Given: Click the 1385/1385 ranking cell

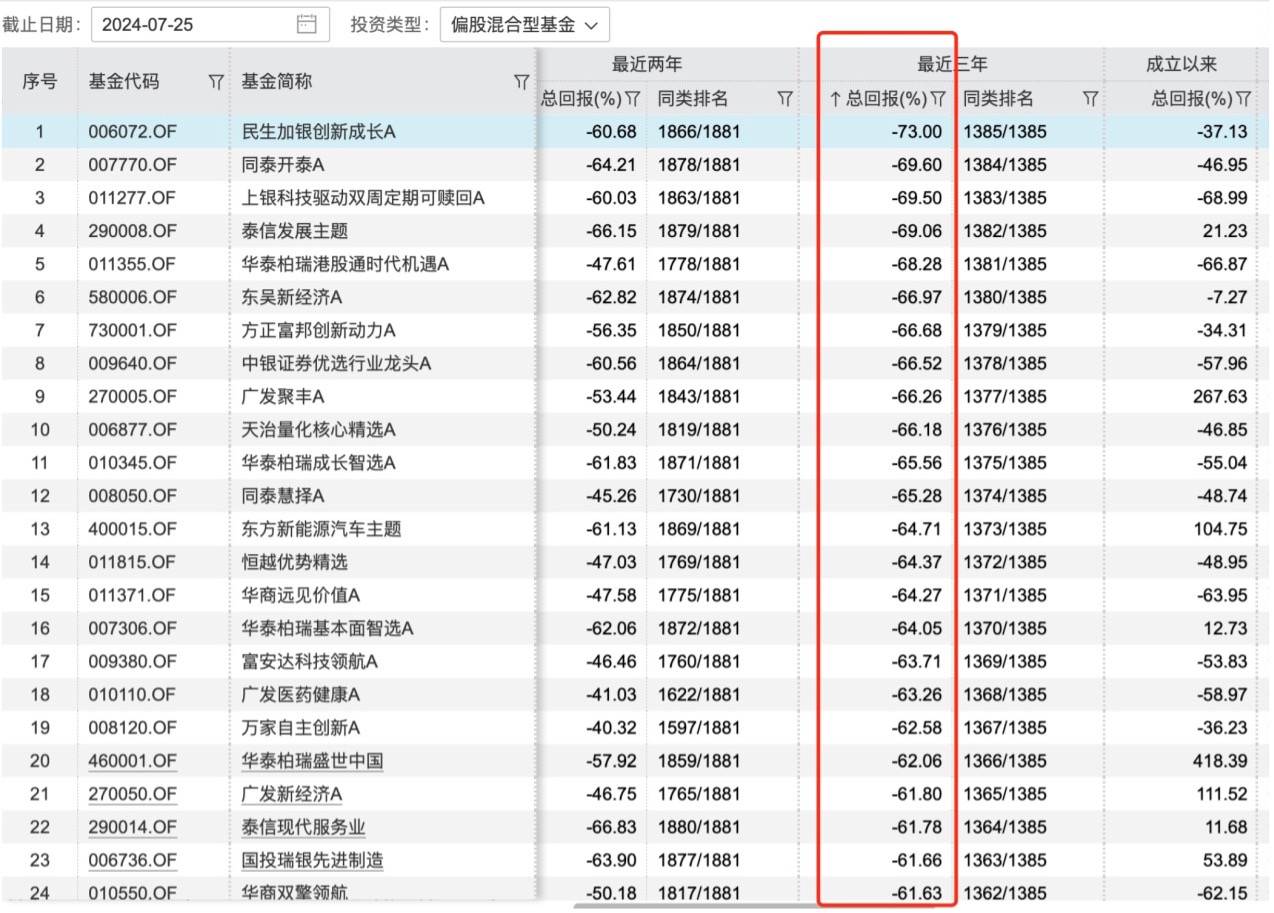Looking at the screenshot, I should [1005, 131].
